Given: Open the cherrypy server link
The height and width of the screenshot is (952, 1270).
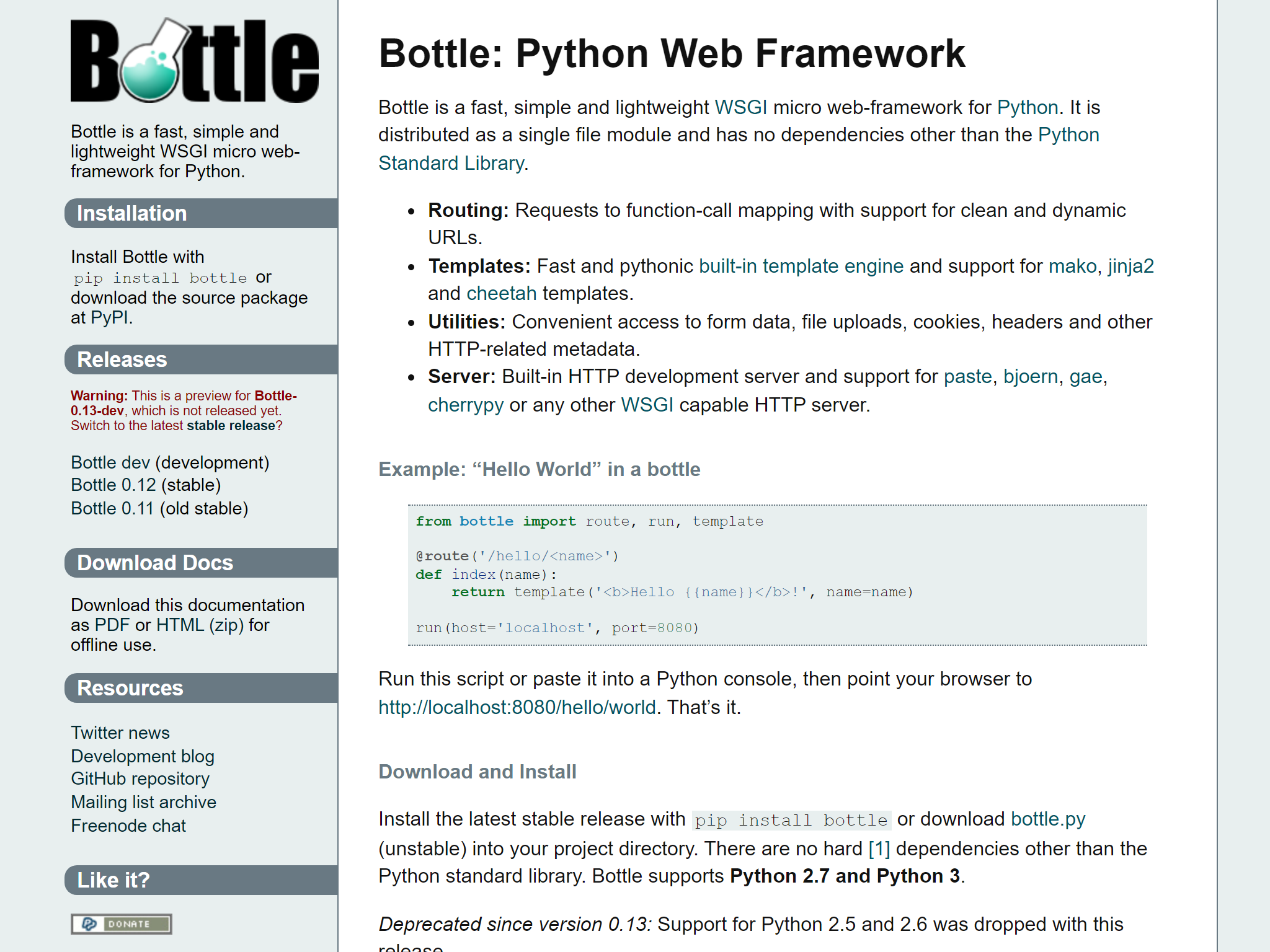Looking at the screenshot, I should [x=465, y=405].
